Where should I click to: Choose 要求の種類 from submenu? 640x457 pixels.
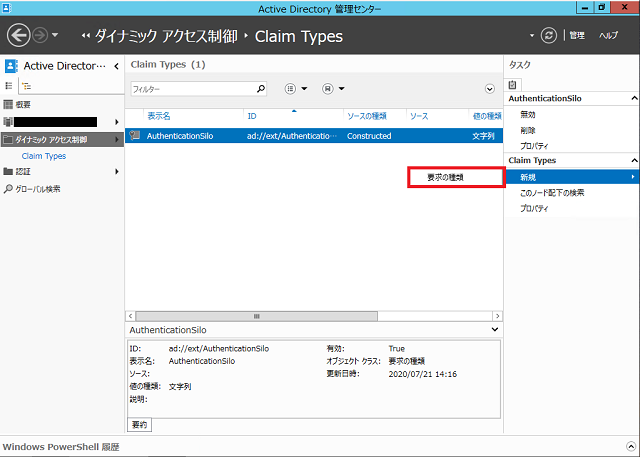tap(454, 177)
